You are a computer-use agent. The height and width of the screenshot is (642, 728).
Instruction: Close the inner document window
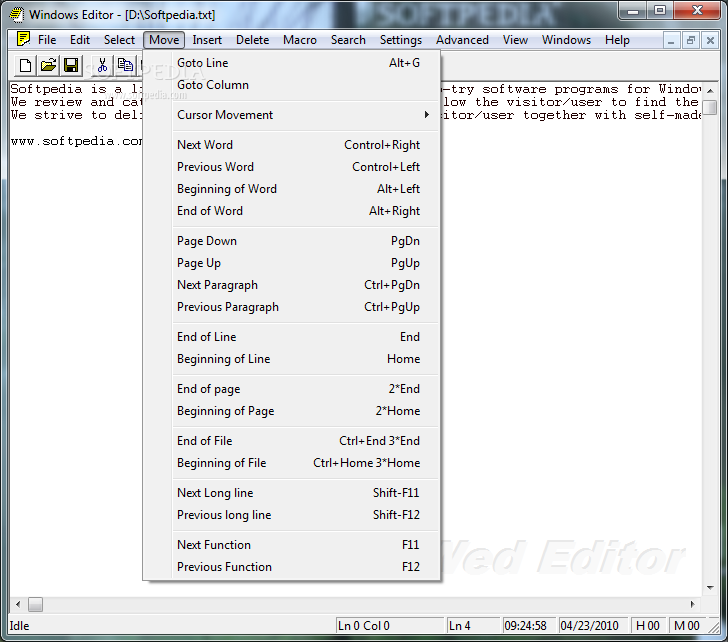click(x=710, y=41)
